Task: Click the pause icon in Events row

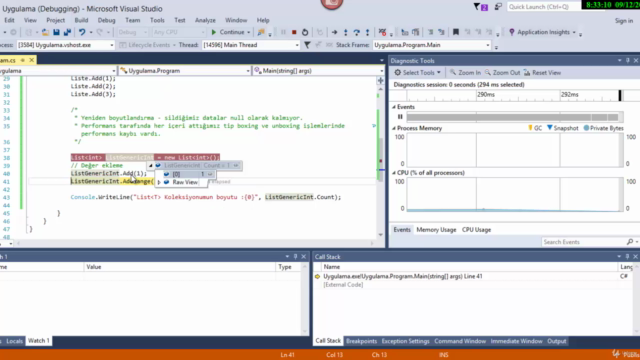Action: 400,117
